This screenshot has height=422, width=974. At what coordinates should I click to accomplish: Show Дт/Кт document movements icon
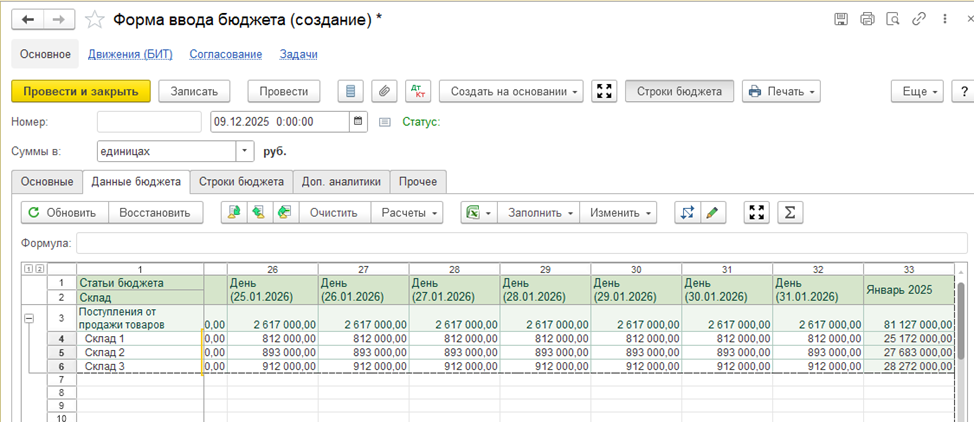point(418,91)
